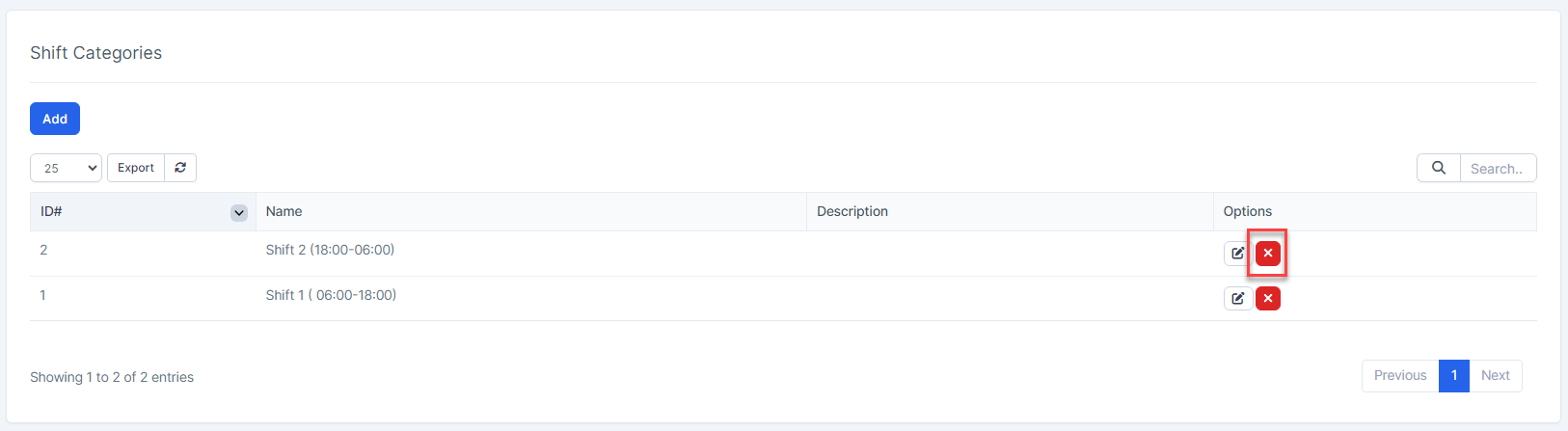Image resolution: width=1568 pixels, height=431 pixels.
Task: Delete the Shift 2 (18:00-06:00) category
Action: [x=1268, y=253]
